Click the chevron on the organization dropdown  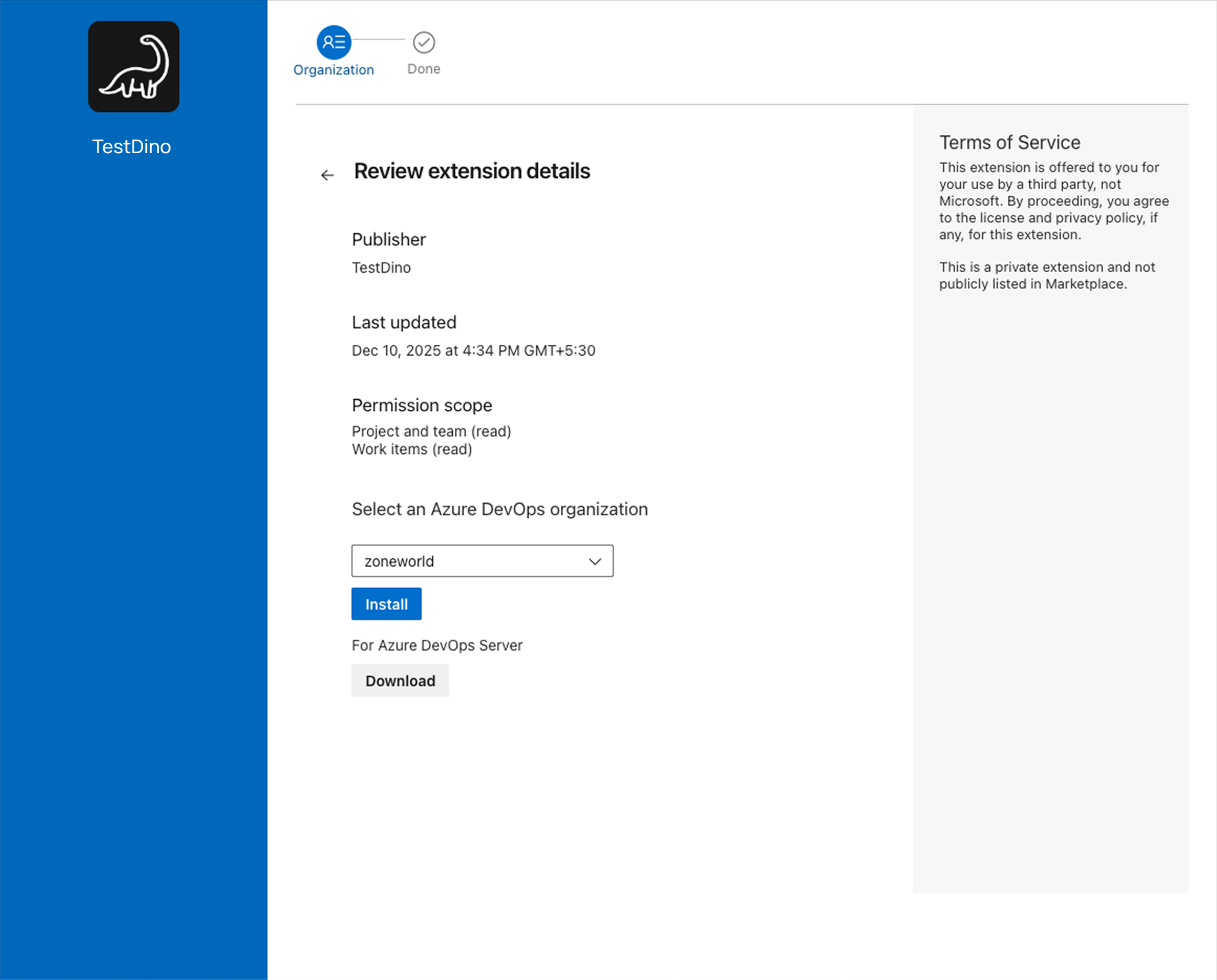click(594, 561)
